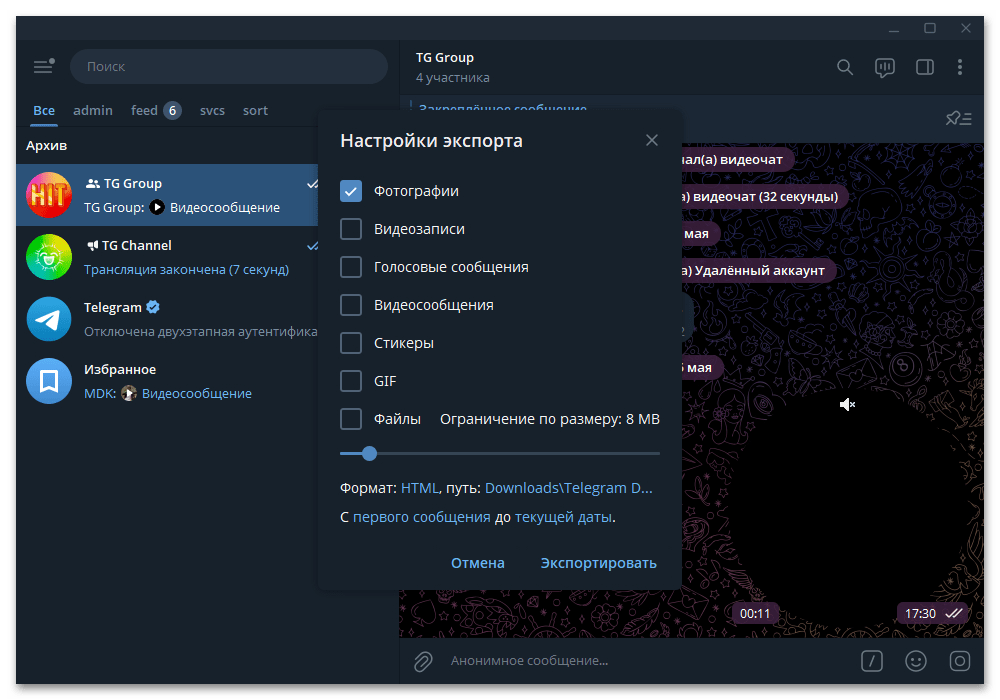Change the HTML export format link

(x=420, y=488)
